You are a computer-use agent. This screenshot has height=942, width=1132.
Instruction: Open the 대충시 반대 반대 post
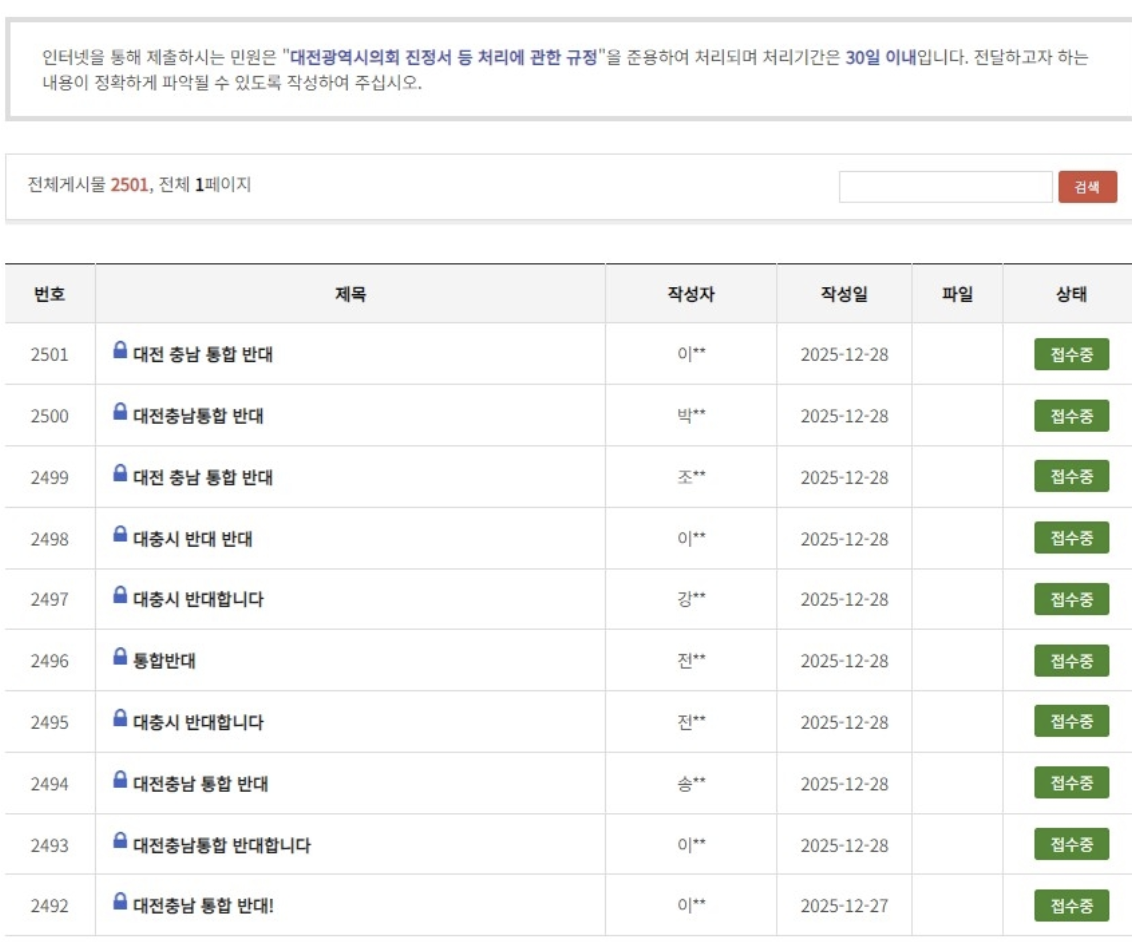click(x=193, y=539)
